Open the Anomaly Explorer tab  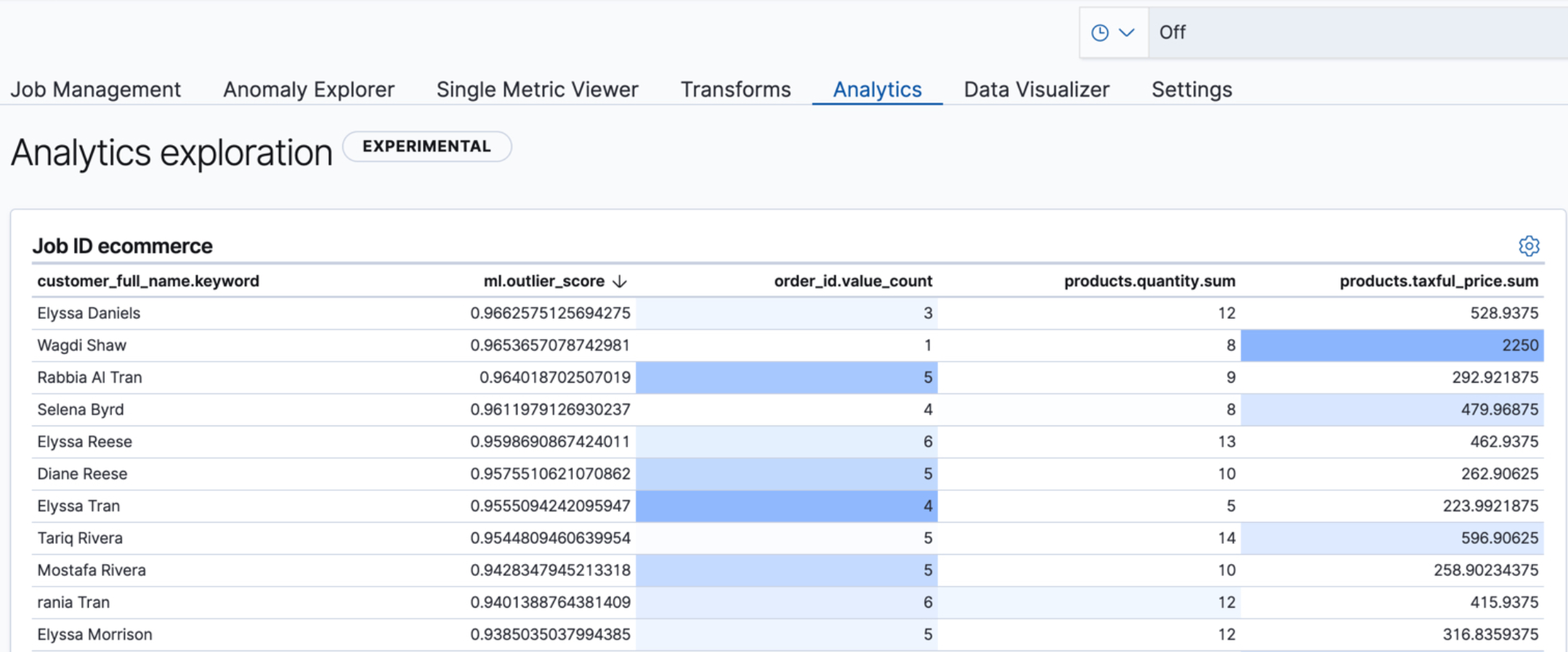(x=308, y=89)
